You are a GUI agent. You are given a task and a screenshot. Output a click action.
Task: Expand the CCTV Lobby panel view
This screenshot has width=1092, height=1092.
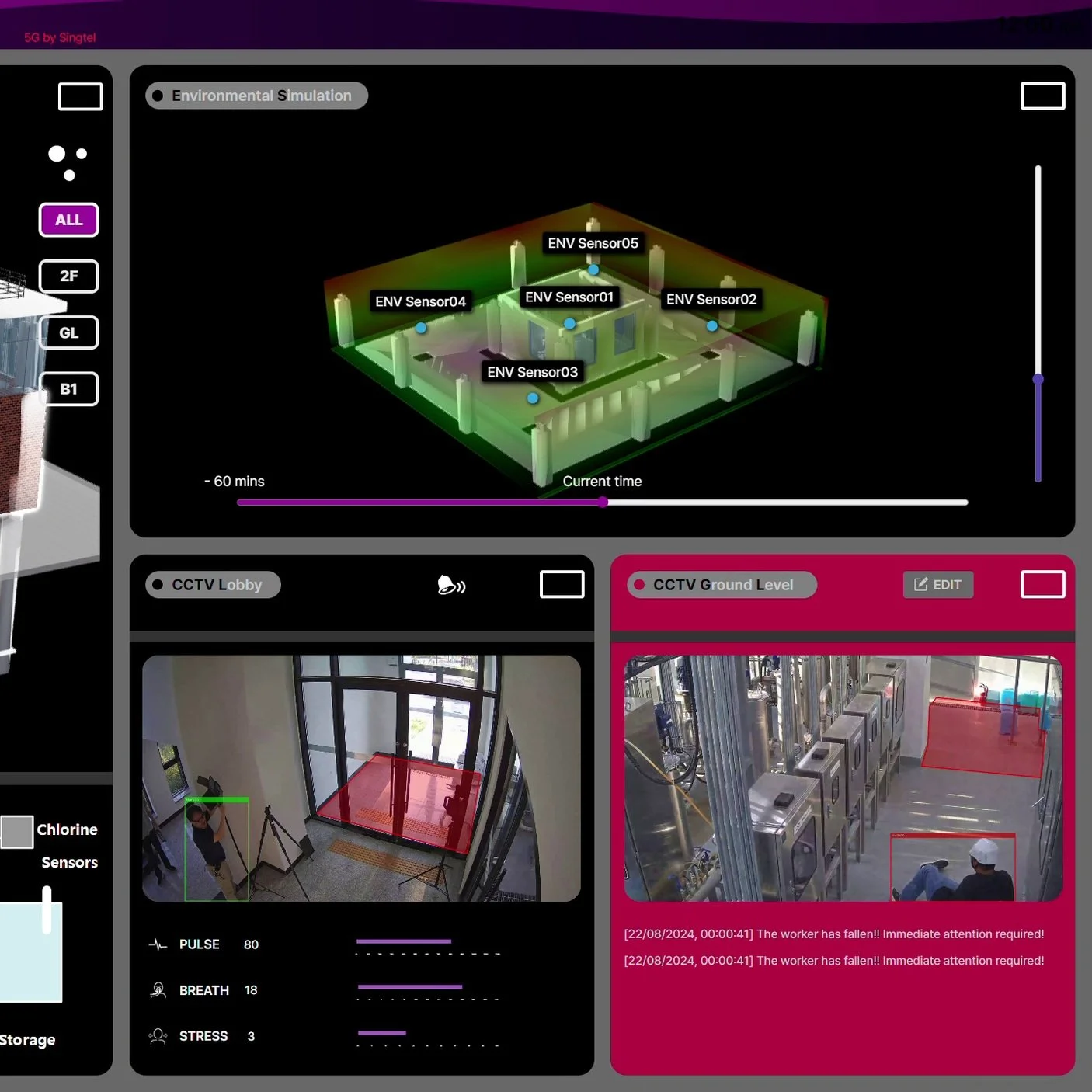pyautogui.click(x=562, y=584)
